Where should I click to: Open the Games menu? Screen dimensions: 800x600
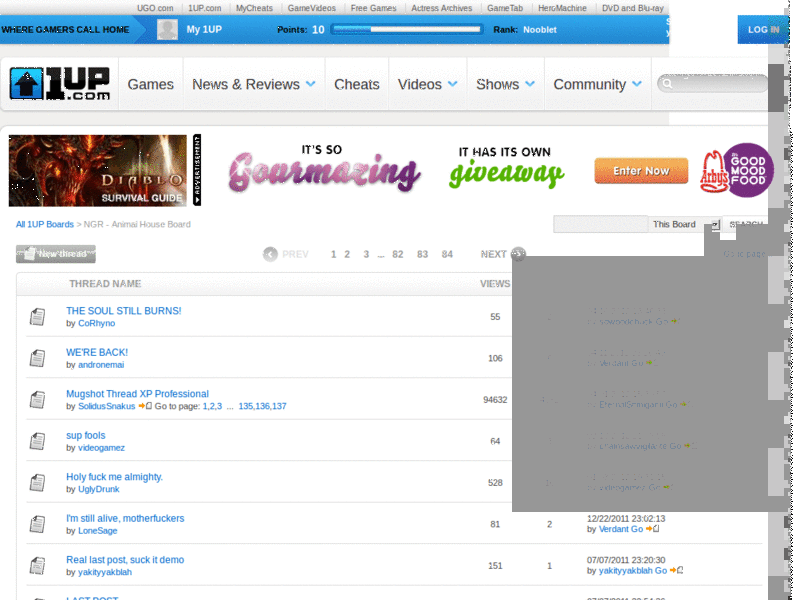[151, 84]
